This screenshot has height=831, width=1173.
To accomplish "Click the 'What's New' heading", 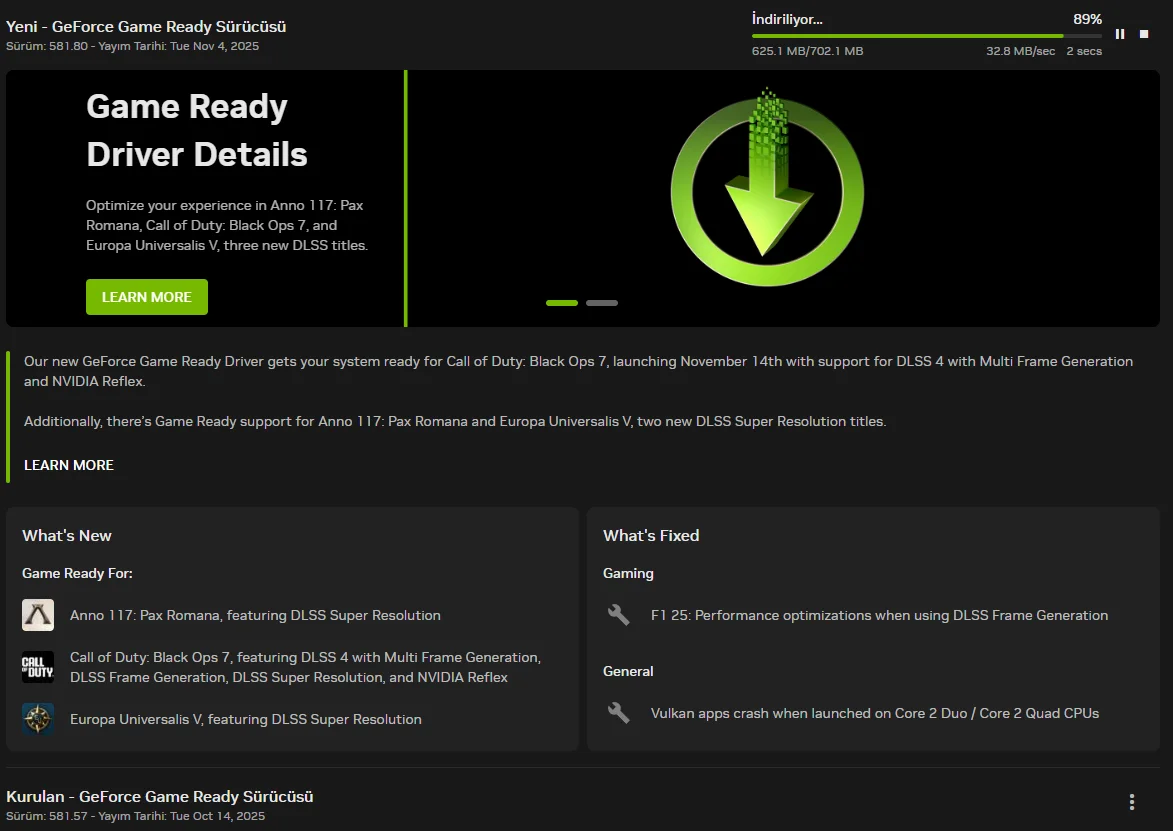I will pyautogui.click(x=67, y=536).
